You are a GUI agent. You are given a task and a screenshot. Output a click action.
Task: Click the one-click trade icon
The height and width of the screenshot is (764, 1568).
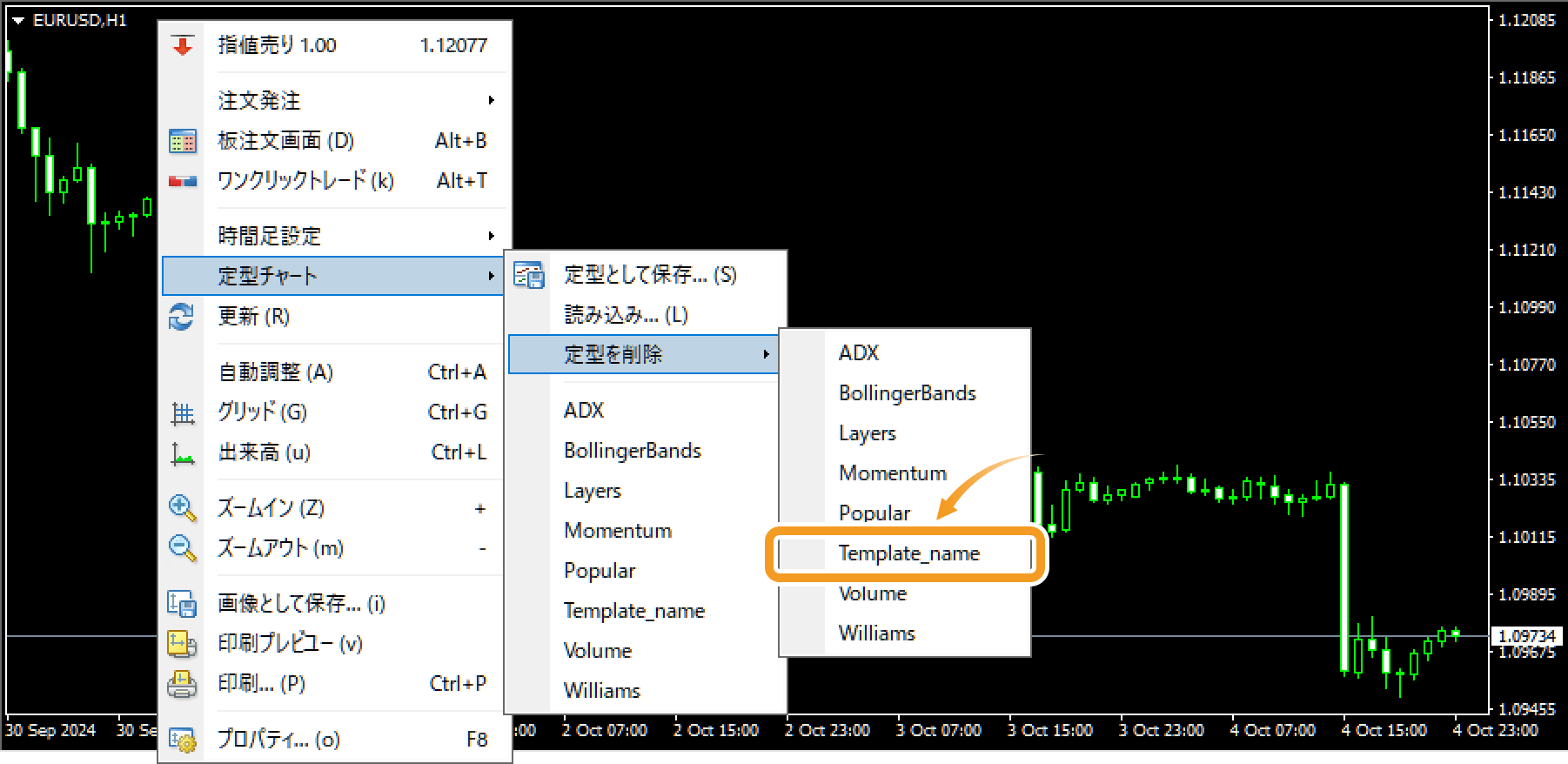[x=183, y=181]
